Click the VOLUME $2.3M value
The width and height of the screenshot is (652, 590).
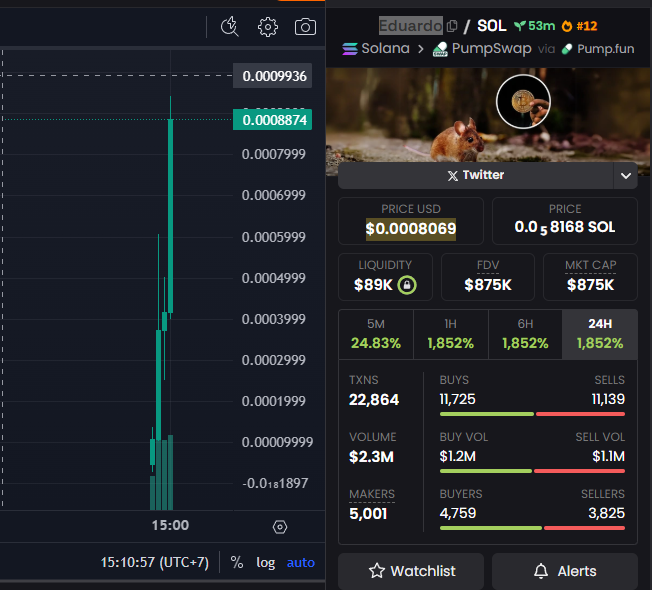tap(371, 457)
